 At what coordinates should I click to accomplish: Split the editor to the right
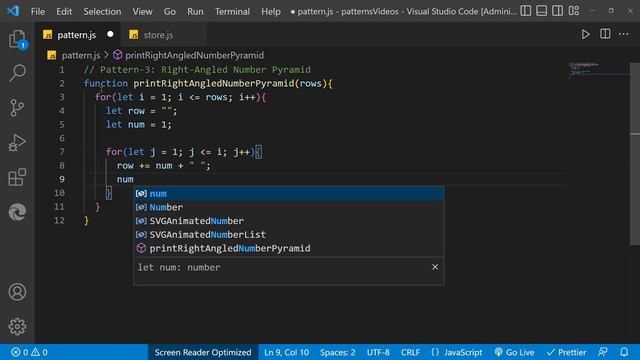pyautogui.click(x=605, y=34)
